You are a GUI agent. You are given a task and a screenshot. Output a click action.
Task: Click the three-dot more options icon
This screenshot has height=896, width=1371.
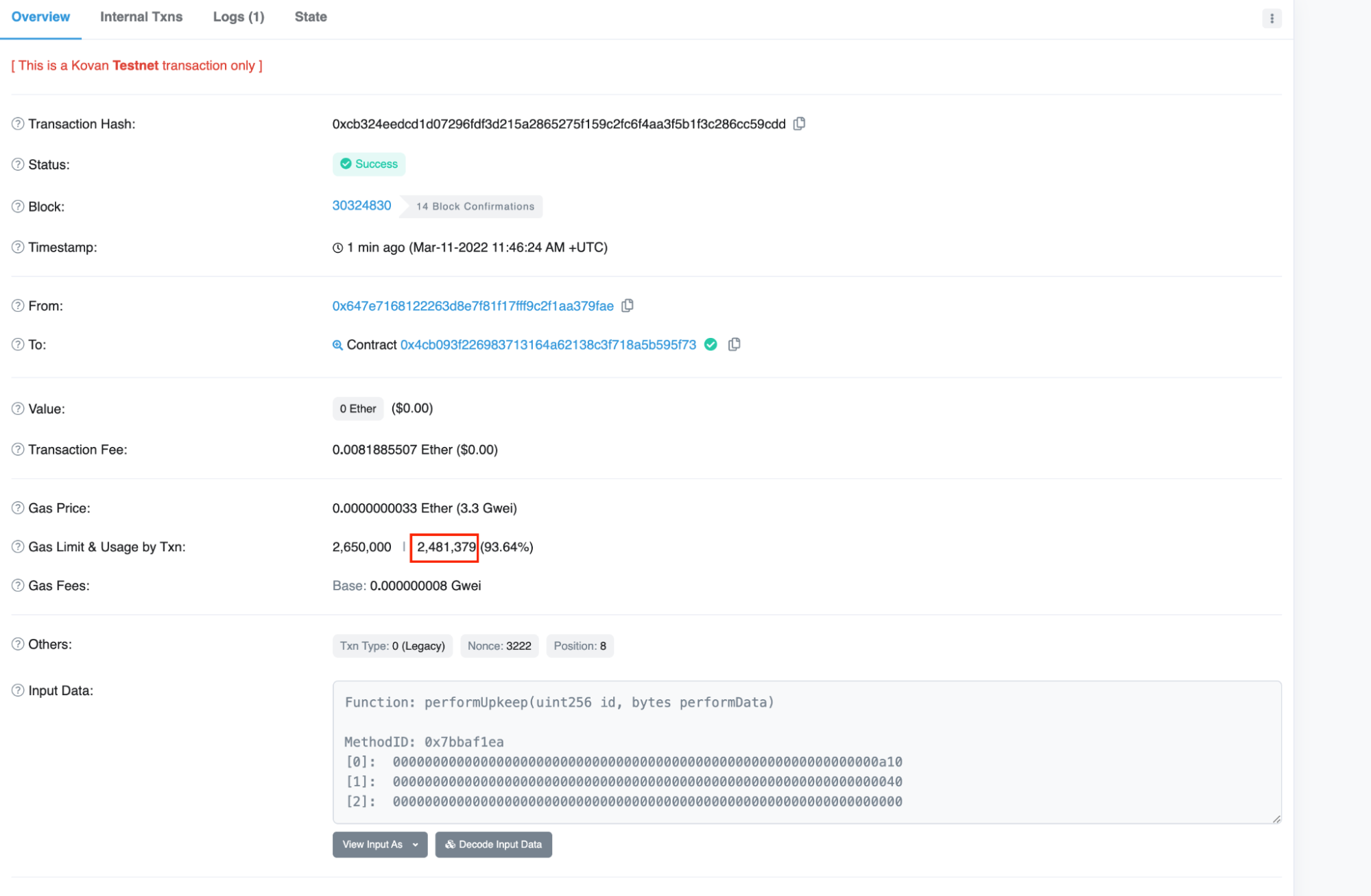pos(1271,19)
